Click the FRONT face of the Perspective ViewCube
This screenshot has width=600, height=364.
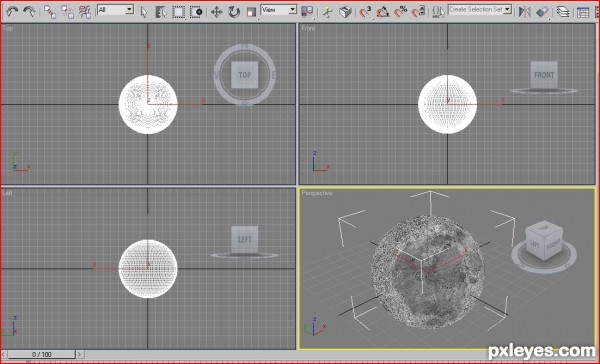(x=553, y=245)
